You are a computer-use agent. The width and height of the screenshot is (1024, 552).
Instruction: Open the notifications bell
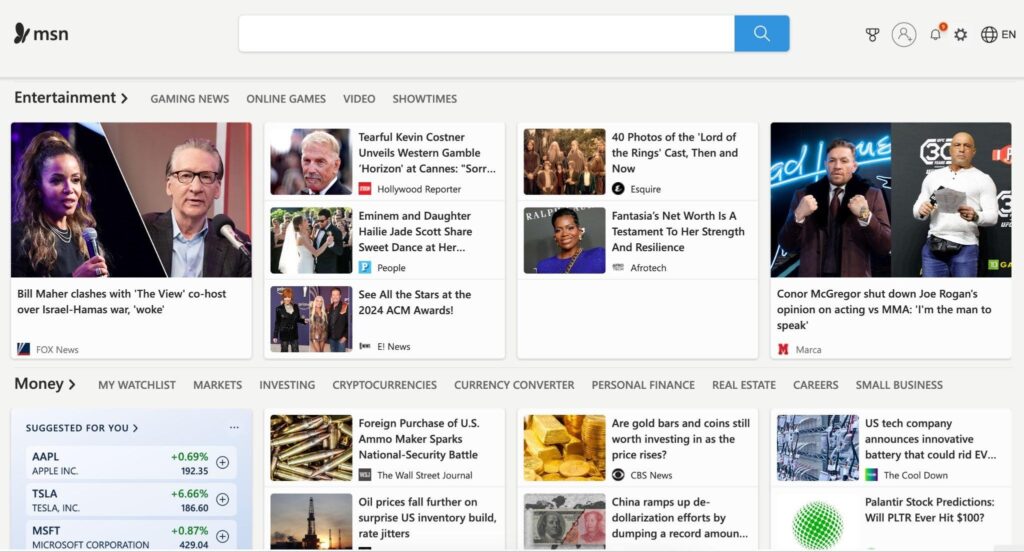pos(936,34)
